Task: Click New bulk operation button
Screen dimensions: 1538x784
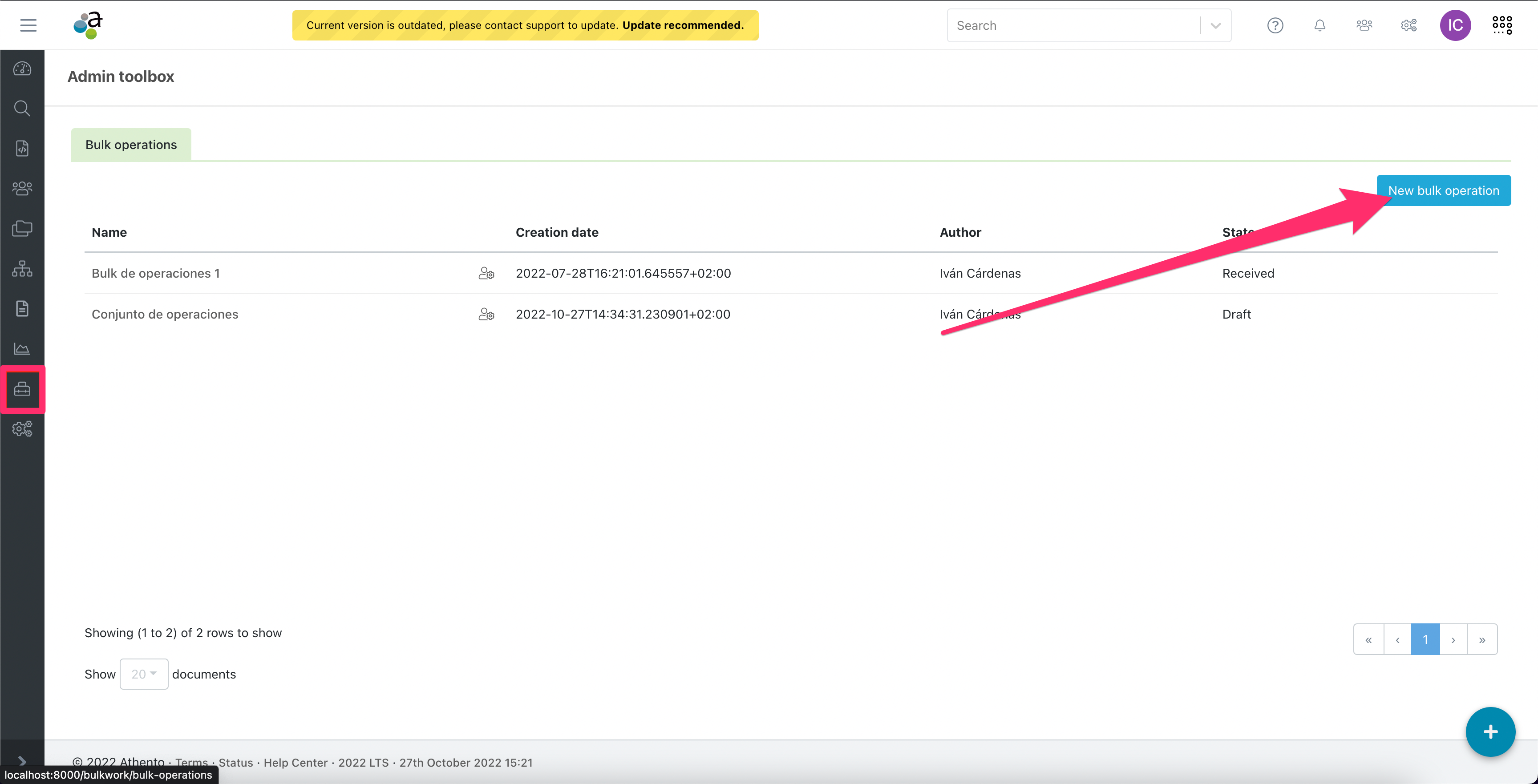Action: click(x=1443, y=190)
